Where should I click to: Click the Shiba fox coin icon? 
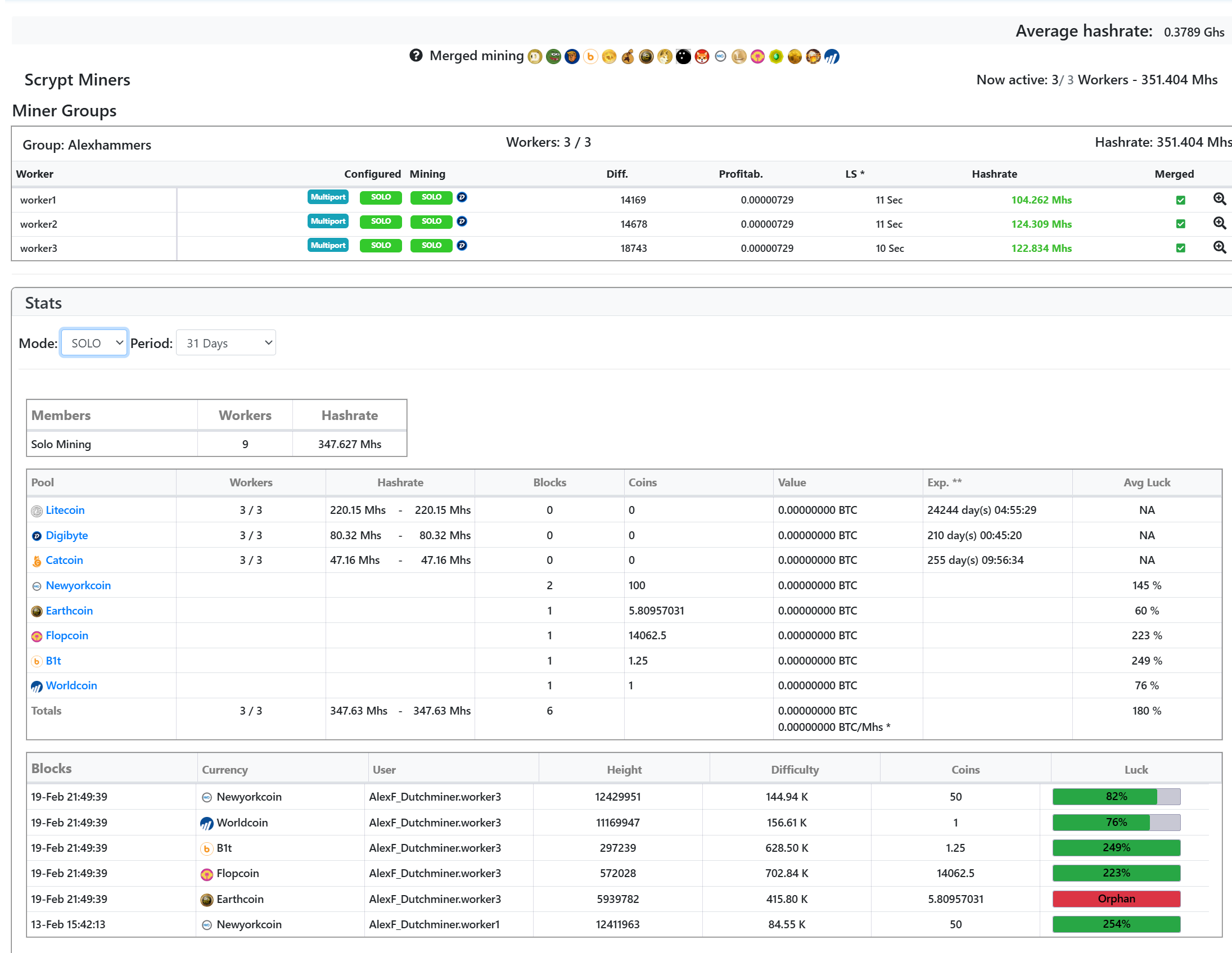coord(702,56)
